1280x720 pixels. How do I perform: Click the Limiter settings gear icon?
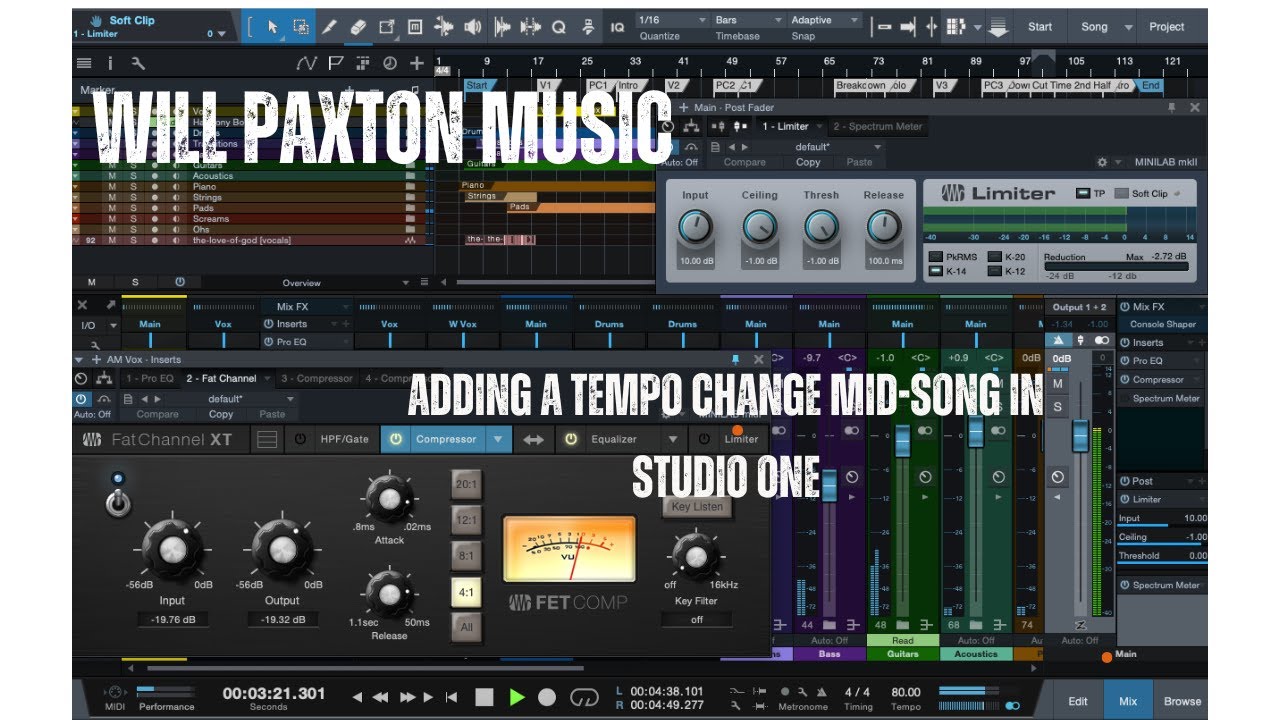click(x=1102, y=162)
